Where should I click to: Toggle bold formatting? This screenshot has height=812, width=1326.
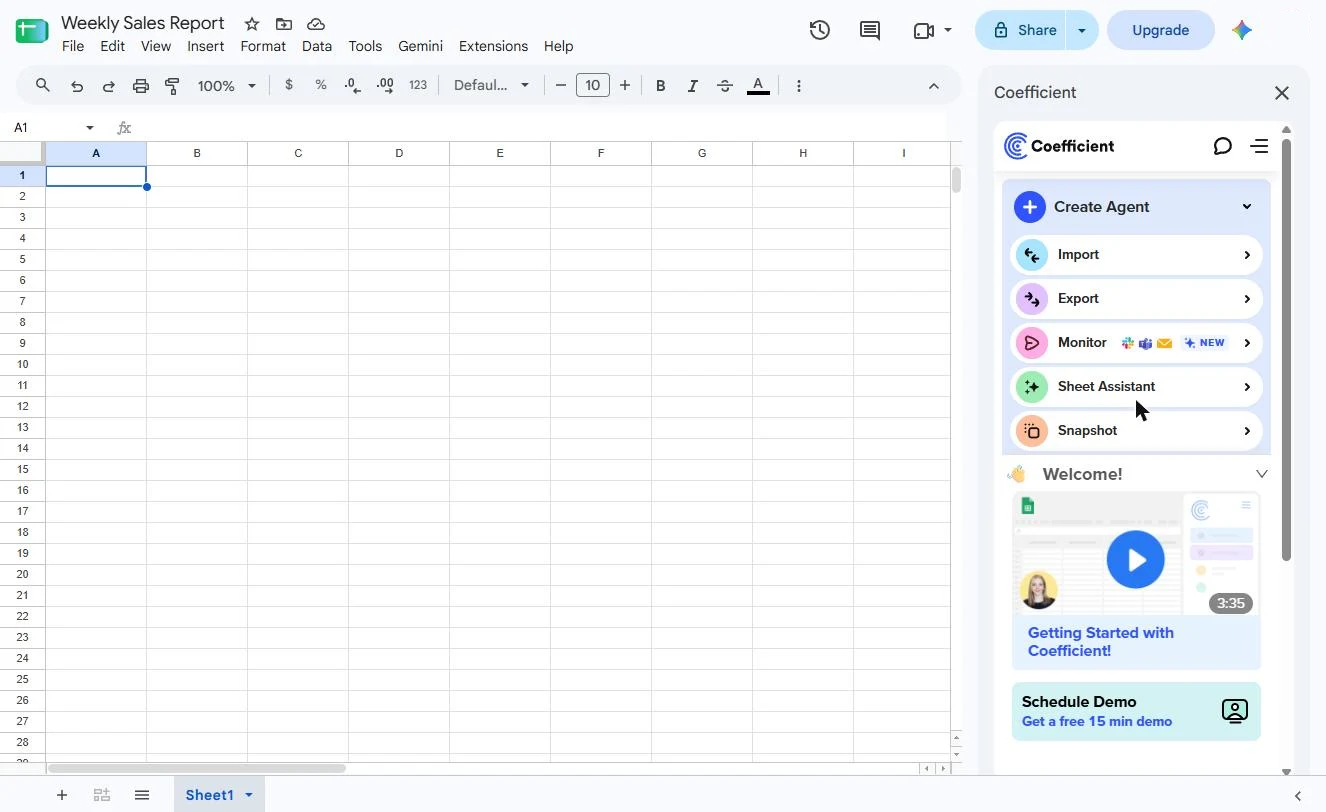click(660, 86)
